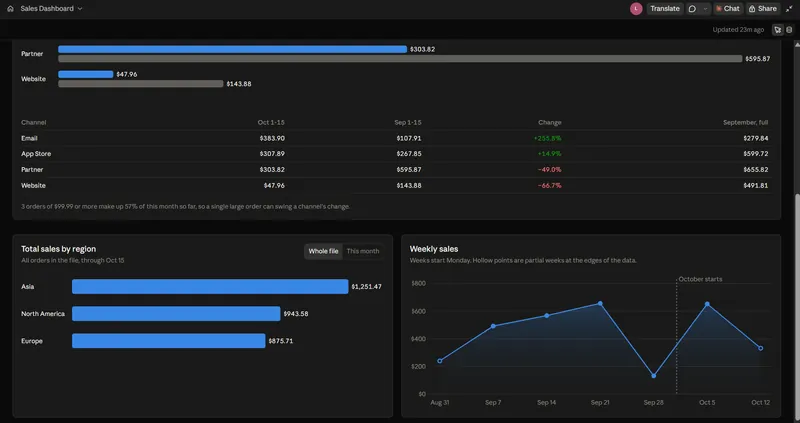
Task: Expand the chevron beside the comment icon
Action: tap(706, 9)
